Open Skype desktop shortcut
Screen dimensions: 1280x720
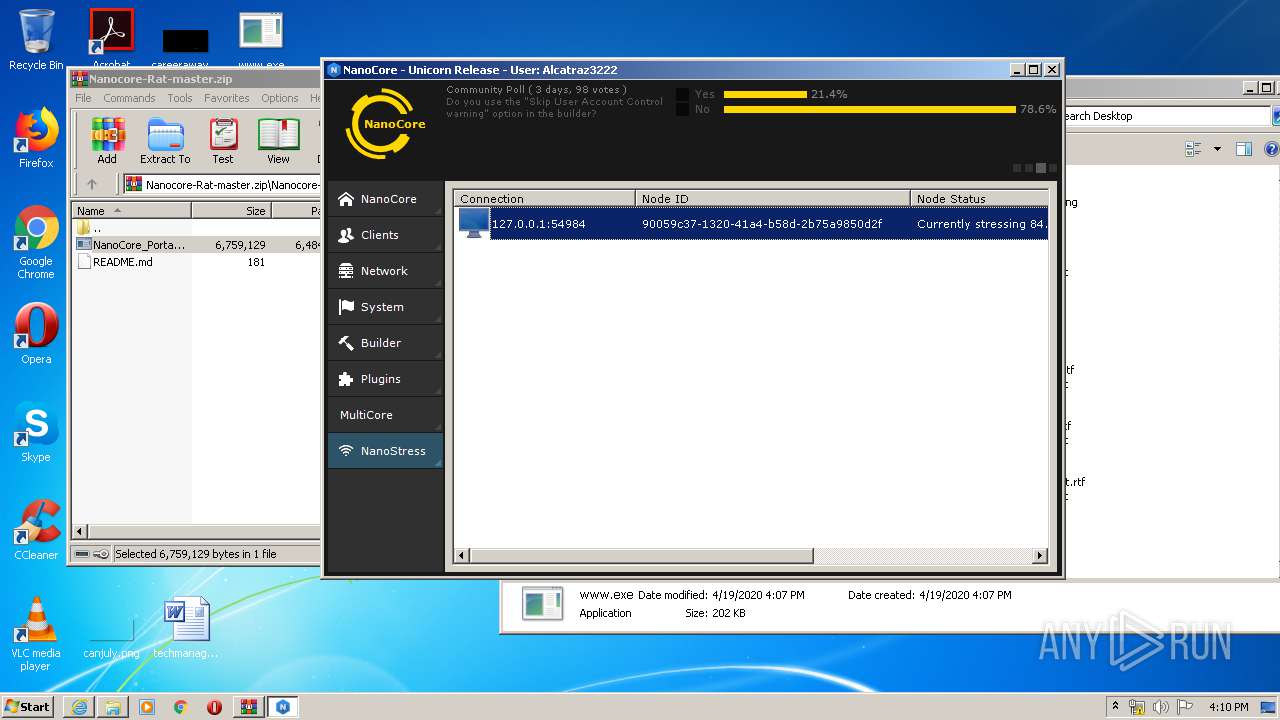[x=36, y=432]
